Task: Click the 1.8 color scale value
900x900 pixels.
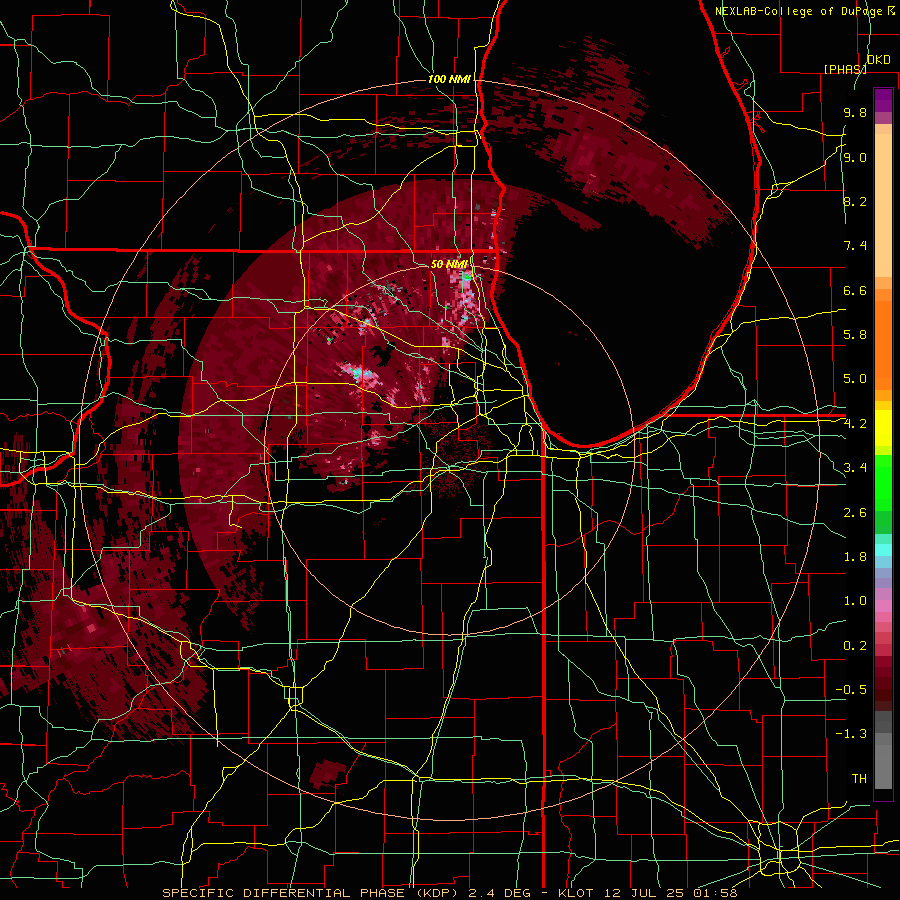Action: point(855,557)
